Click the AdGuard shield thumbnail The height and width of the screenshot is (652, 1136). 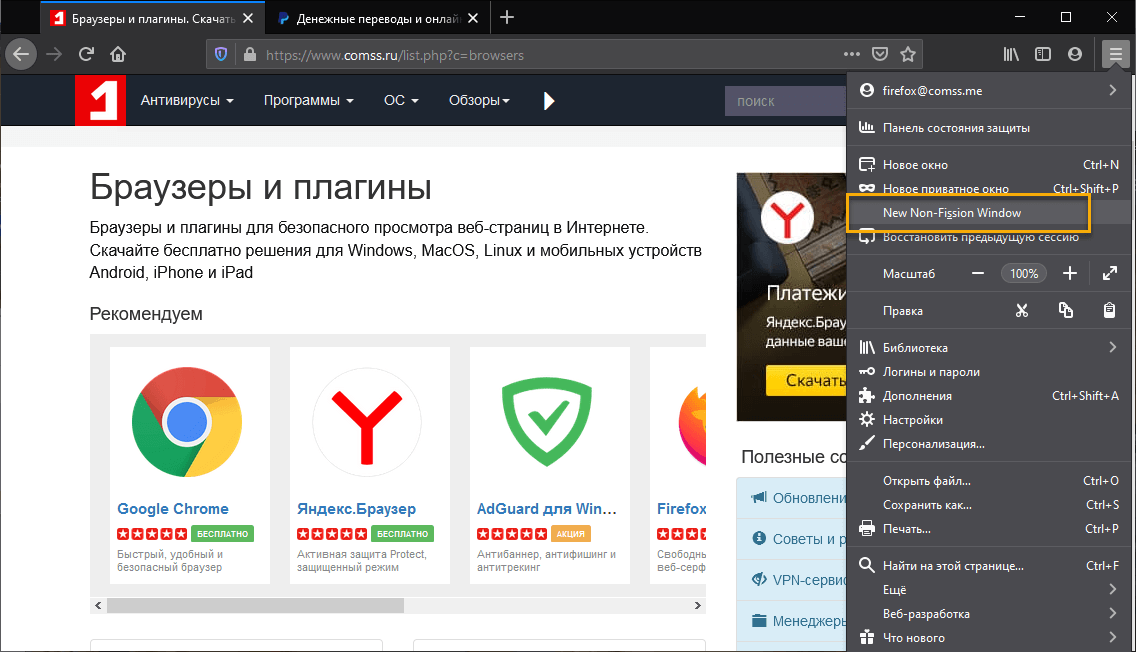pyautogui.click(x=547, y=422)
